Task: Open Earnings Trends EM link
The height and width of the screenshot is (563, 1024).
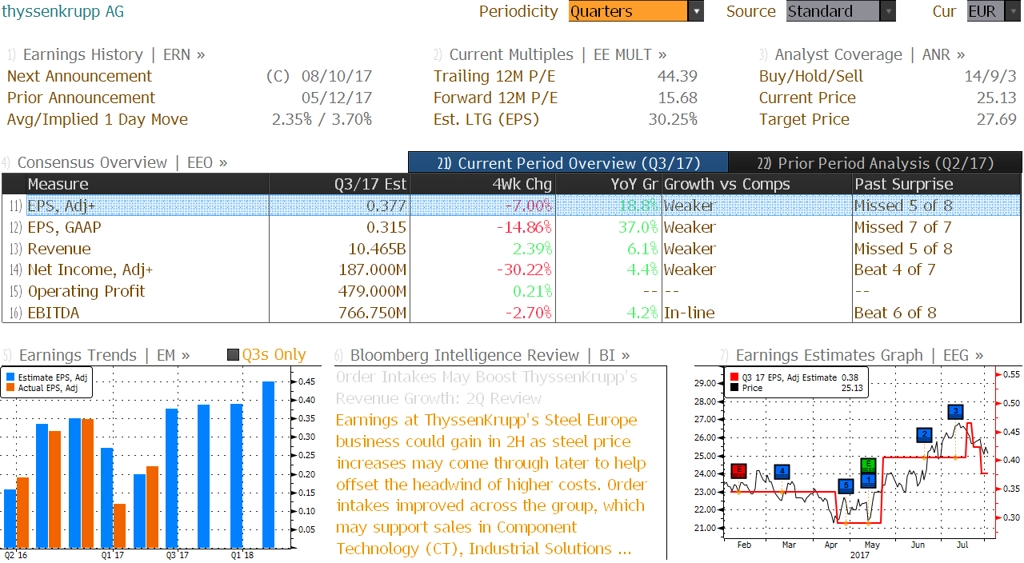Action: (104, 355)
